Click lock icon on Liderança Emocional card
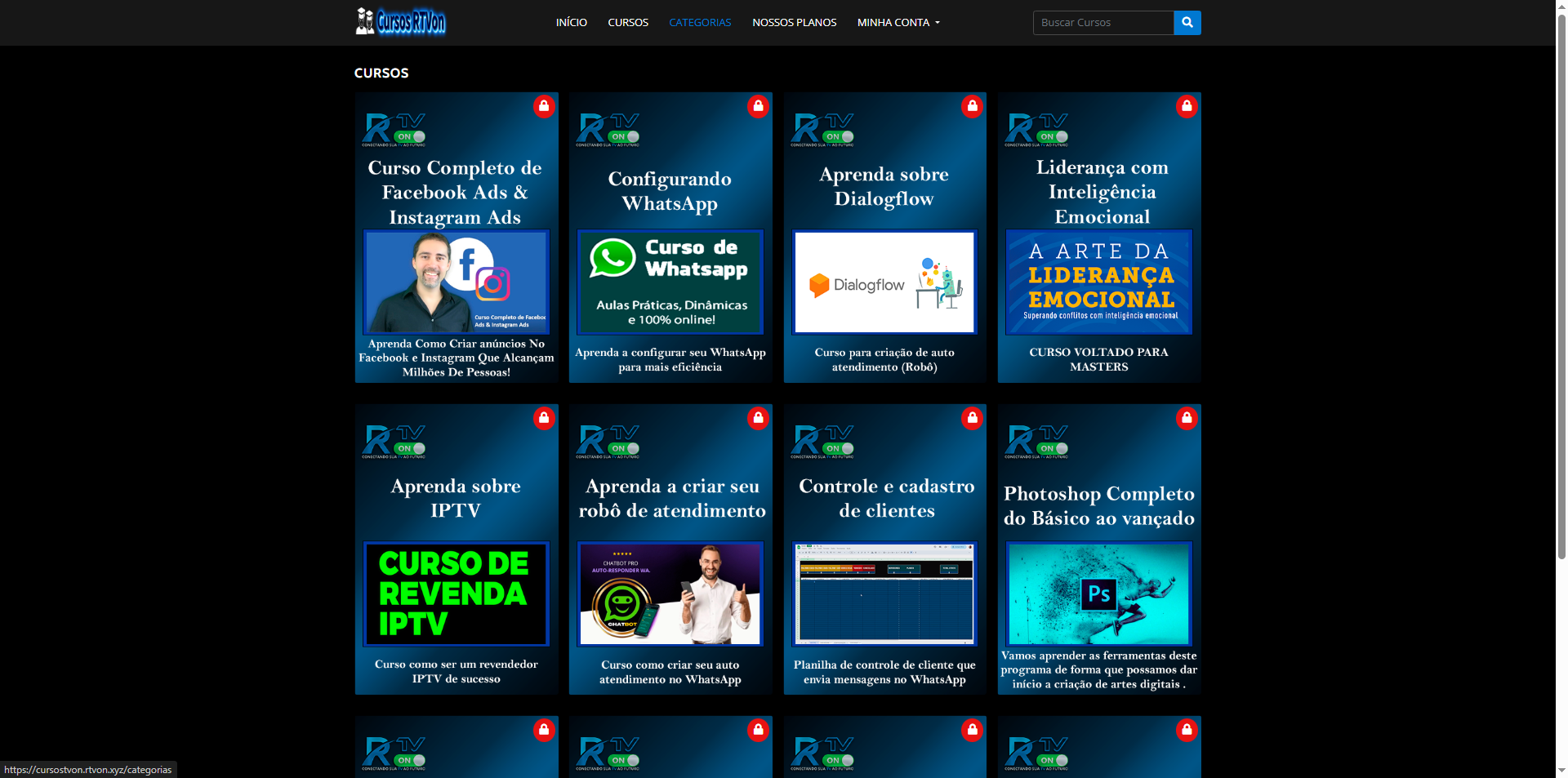 click(1187, 106)
